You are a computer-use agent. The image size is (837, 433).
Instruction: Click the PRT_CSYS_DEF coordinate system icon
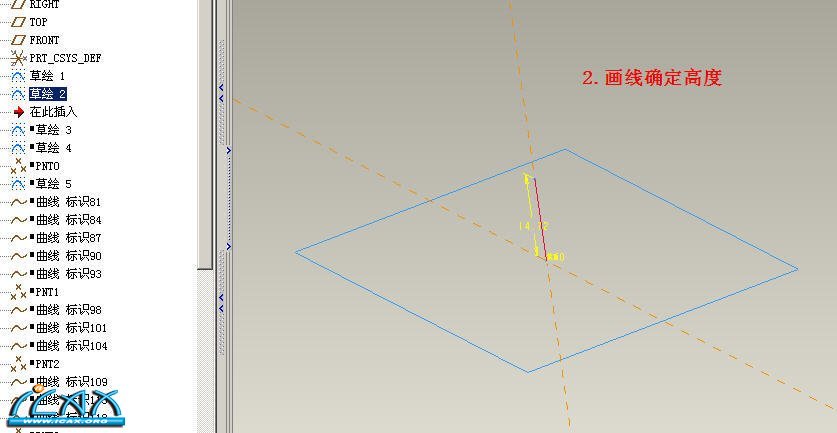coord(19,58)
